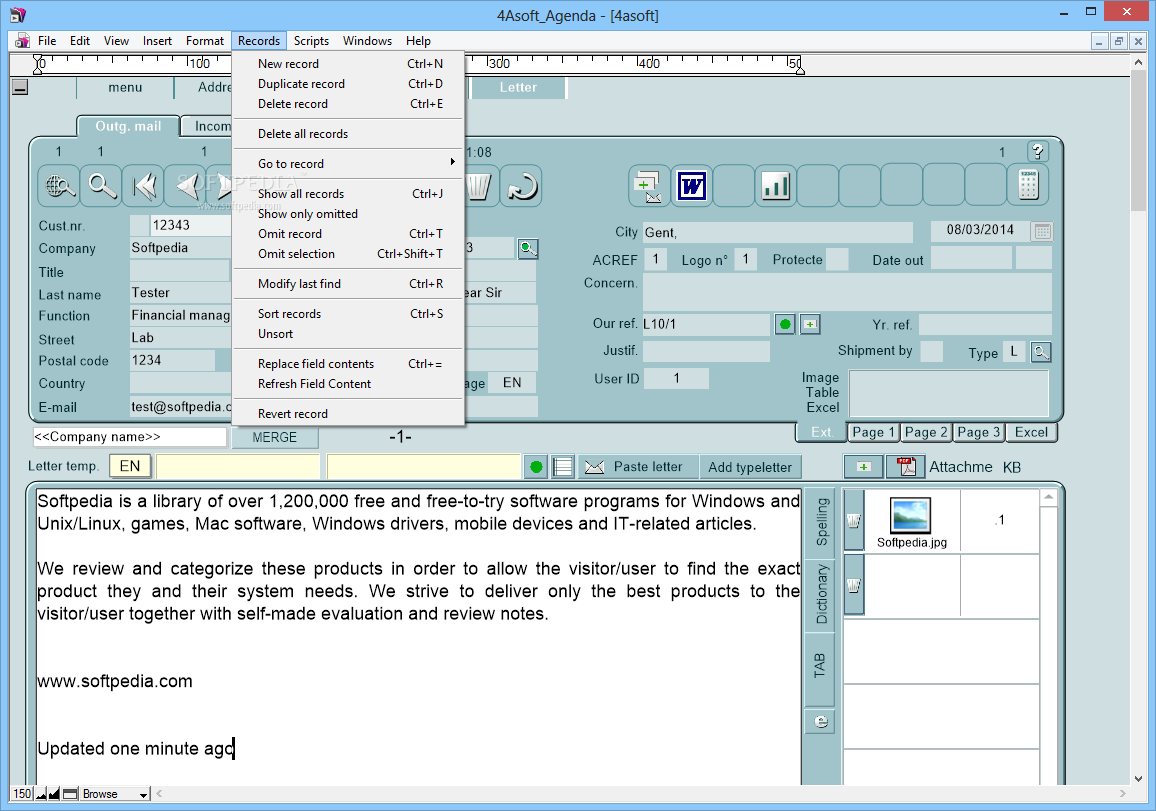Click the EN letter template language button
This screenshot has width=1156, height=811.
(x=130, y=466)
